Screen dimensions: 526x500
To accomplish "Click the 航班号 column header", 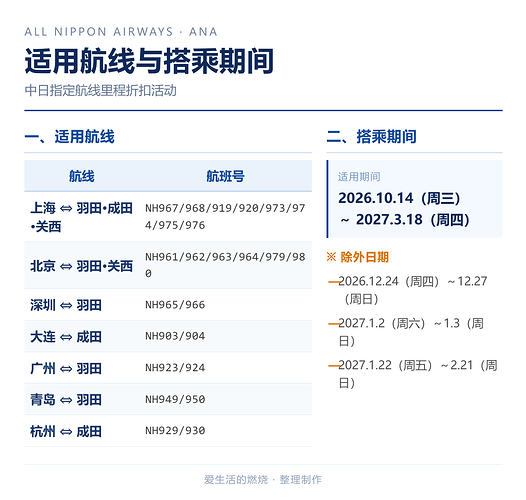I will (x=225, y=176).
